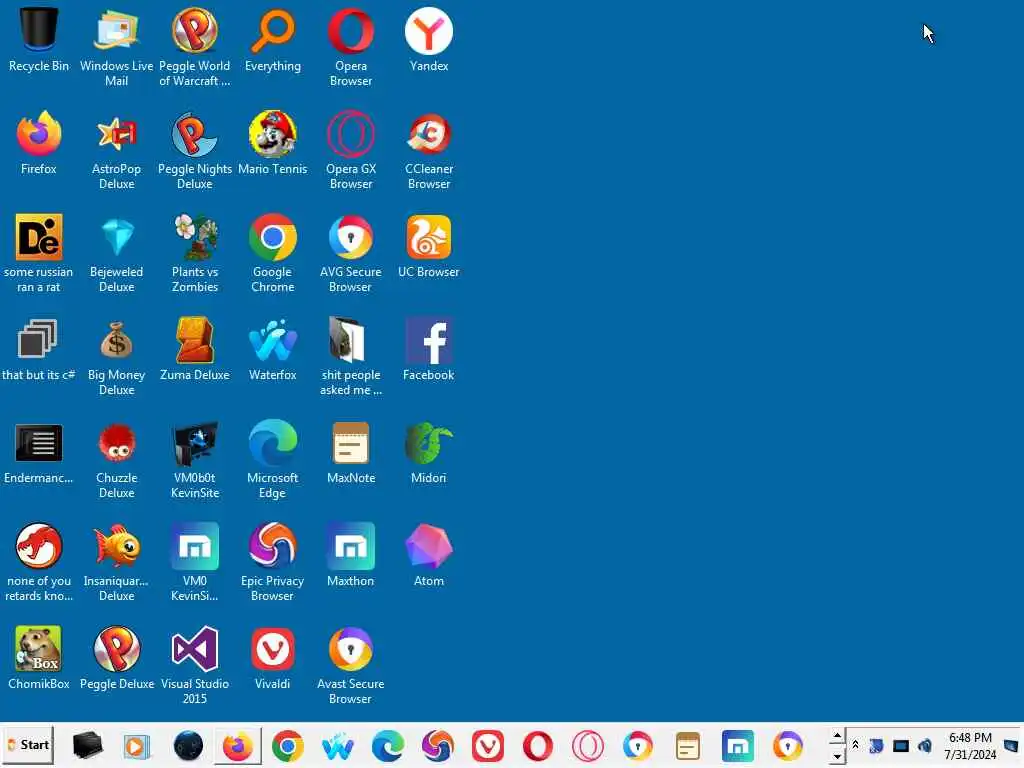Click the Vivaldi taskbar icon
This screenshot has height=768, width=1024.
click(488, 746)
